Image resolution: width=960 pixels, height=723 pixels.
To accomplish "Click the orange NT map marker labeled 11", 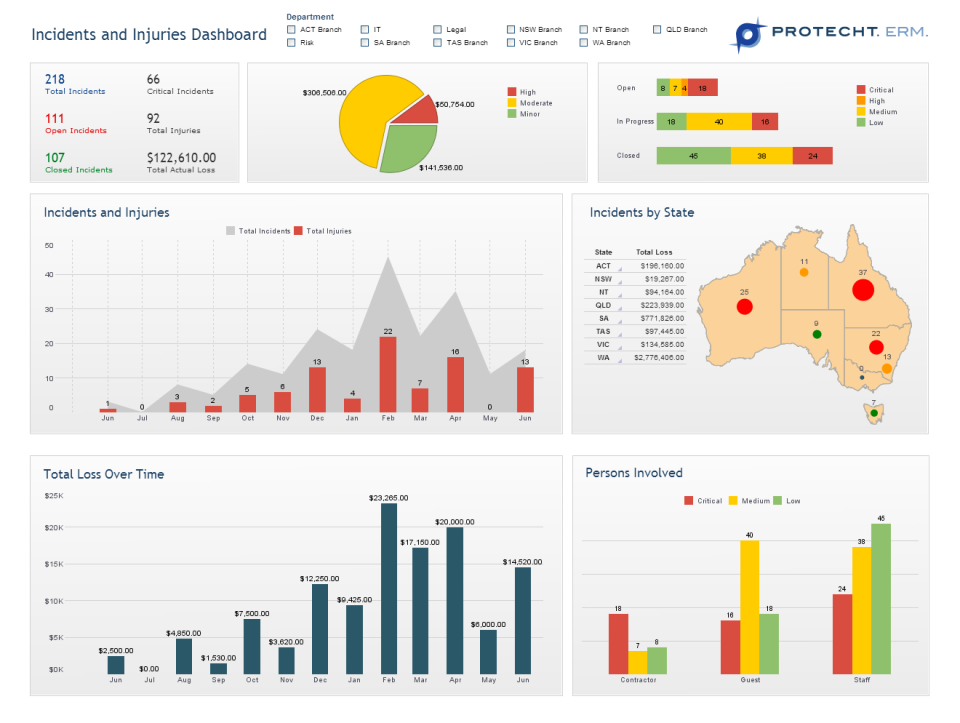I will pyautogui.click(x=804, y=272).
